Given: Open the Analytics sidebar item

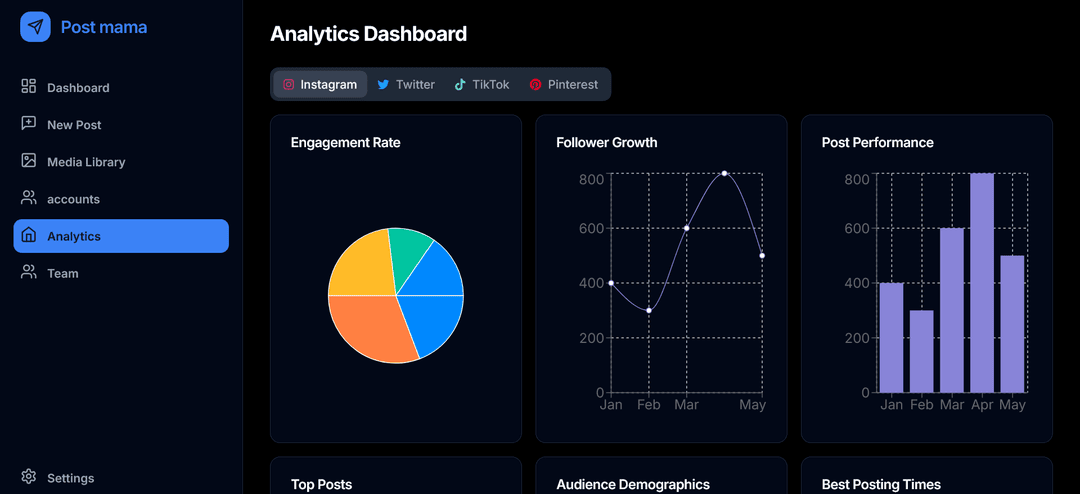Looking at the screenshot, I should click(x=121, y=236).
